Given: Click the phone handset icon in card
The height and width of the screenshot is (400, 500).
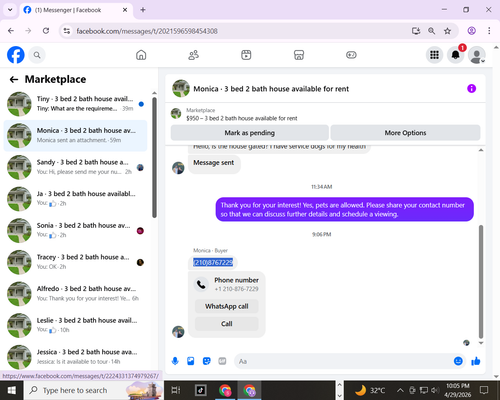Looking at the screenshot, I should (x=201, y=284).
